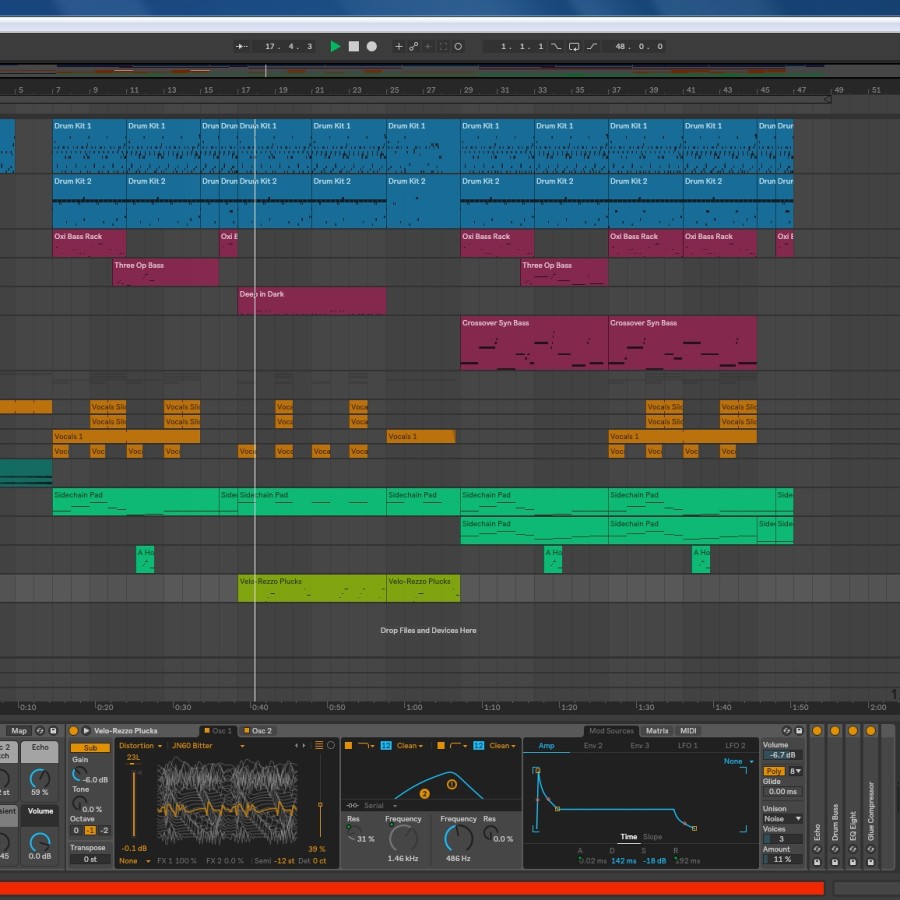Viewport: 900px width, 900px height.
Task: Select the Slope view in envelope
Action: [651, 837]
